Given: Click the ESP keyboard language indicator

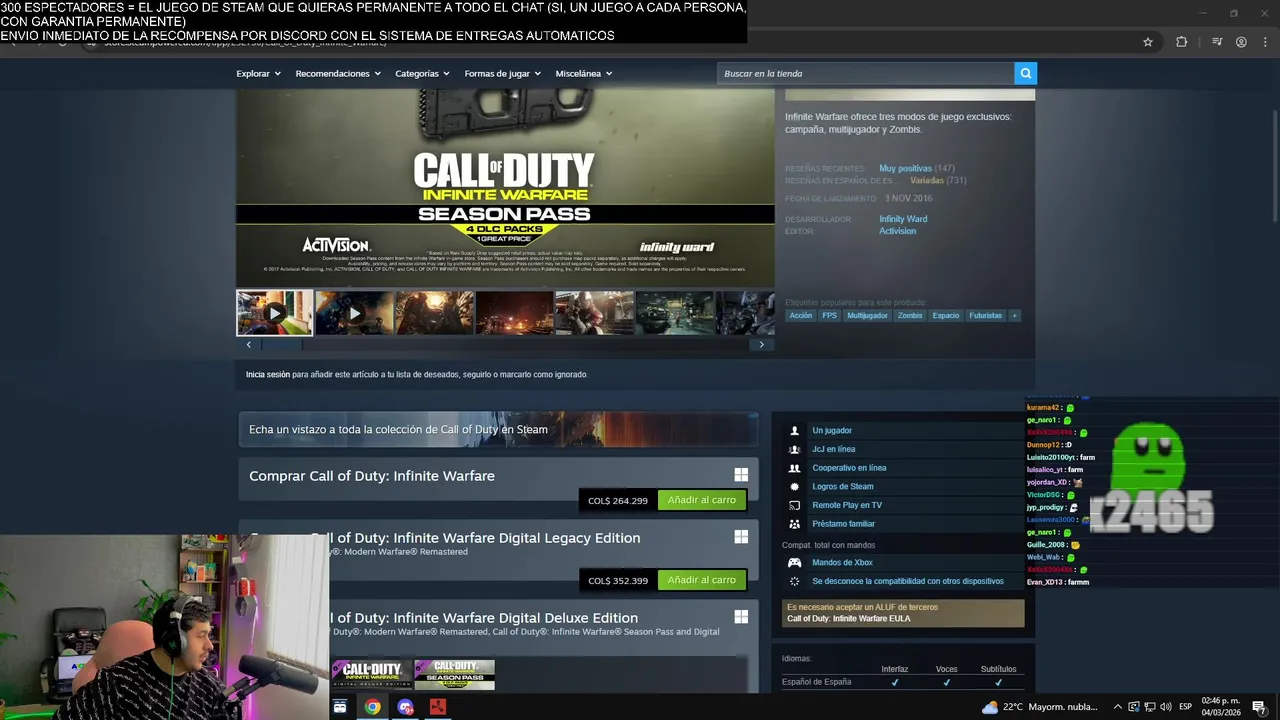Looking at the screenshot, I should point(1185,707).
